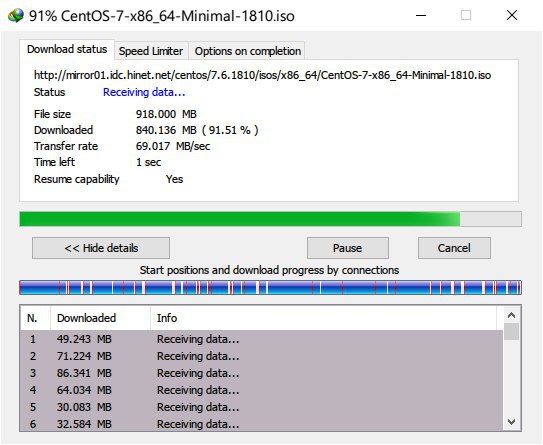Click the Downloaded value 840.136 MB

[197, 130]
